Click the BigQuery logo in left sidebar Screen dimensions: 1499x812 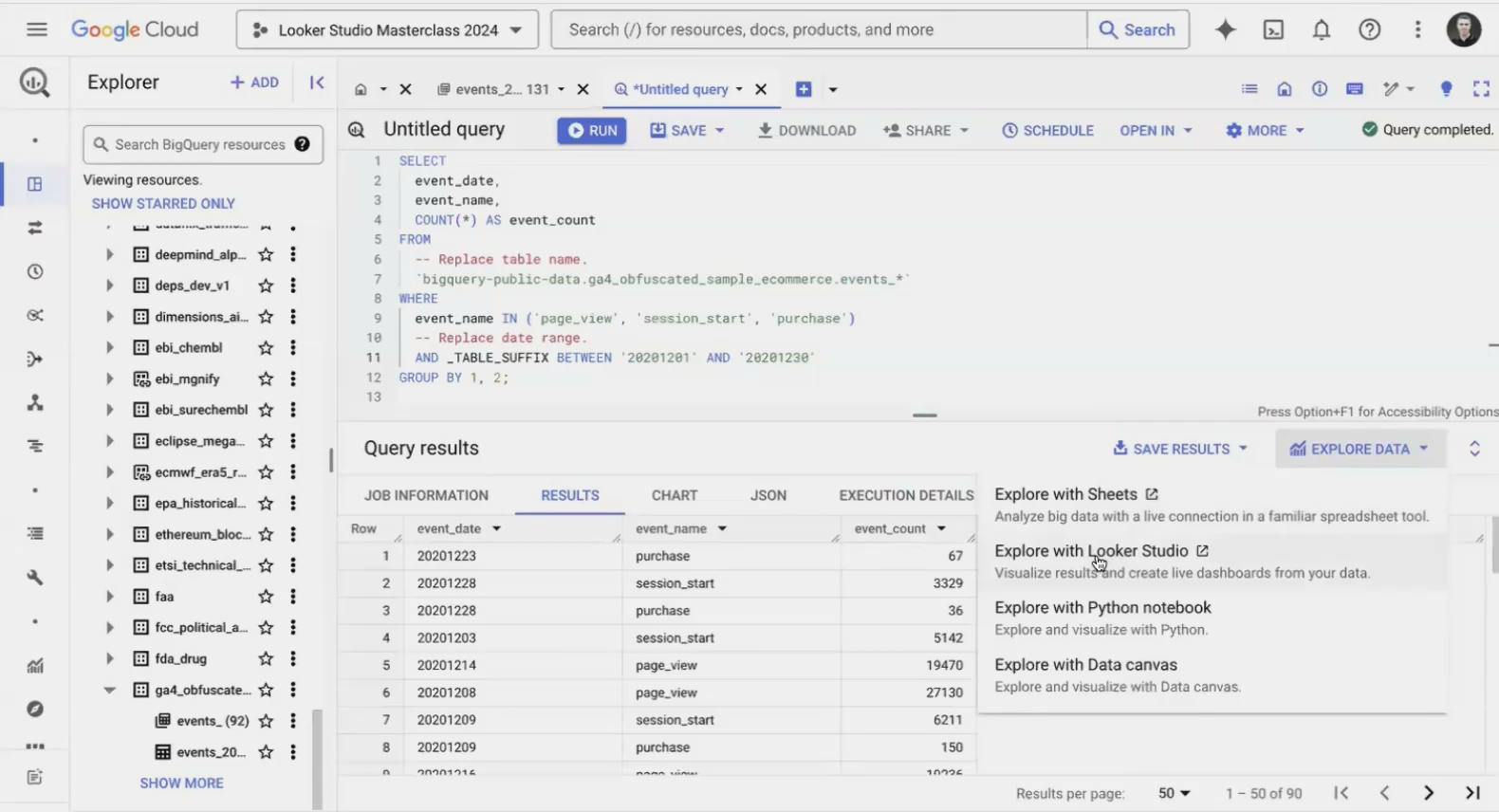(35, 83)
